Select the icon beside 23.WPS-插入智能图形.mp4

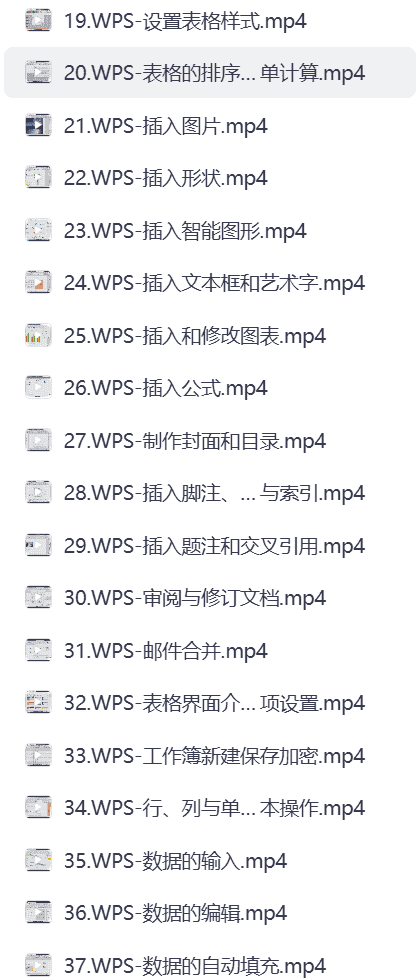point(38,231)
